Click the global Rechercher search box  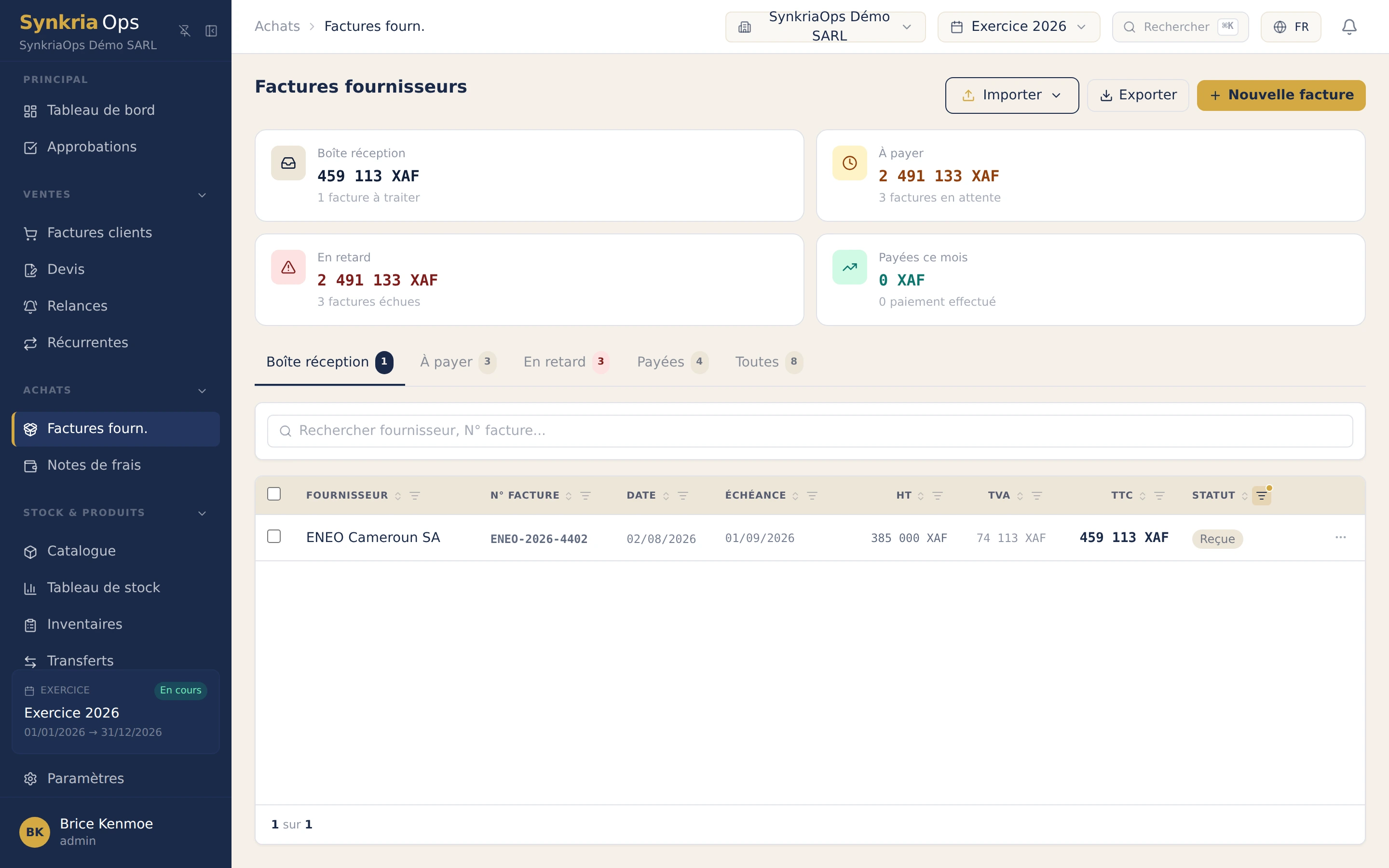tap(1180, 27)
